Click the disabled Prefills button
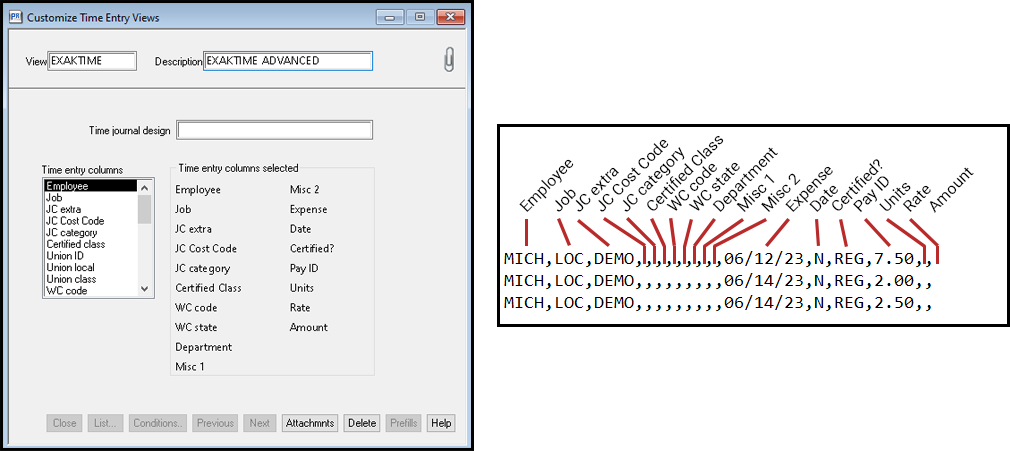The image size is (1010, 451). click(x=404, y=423)
